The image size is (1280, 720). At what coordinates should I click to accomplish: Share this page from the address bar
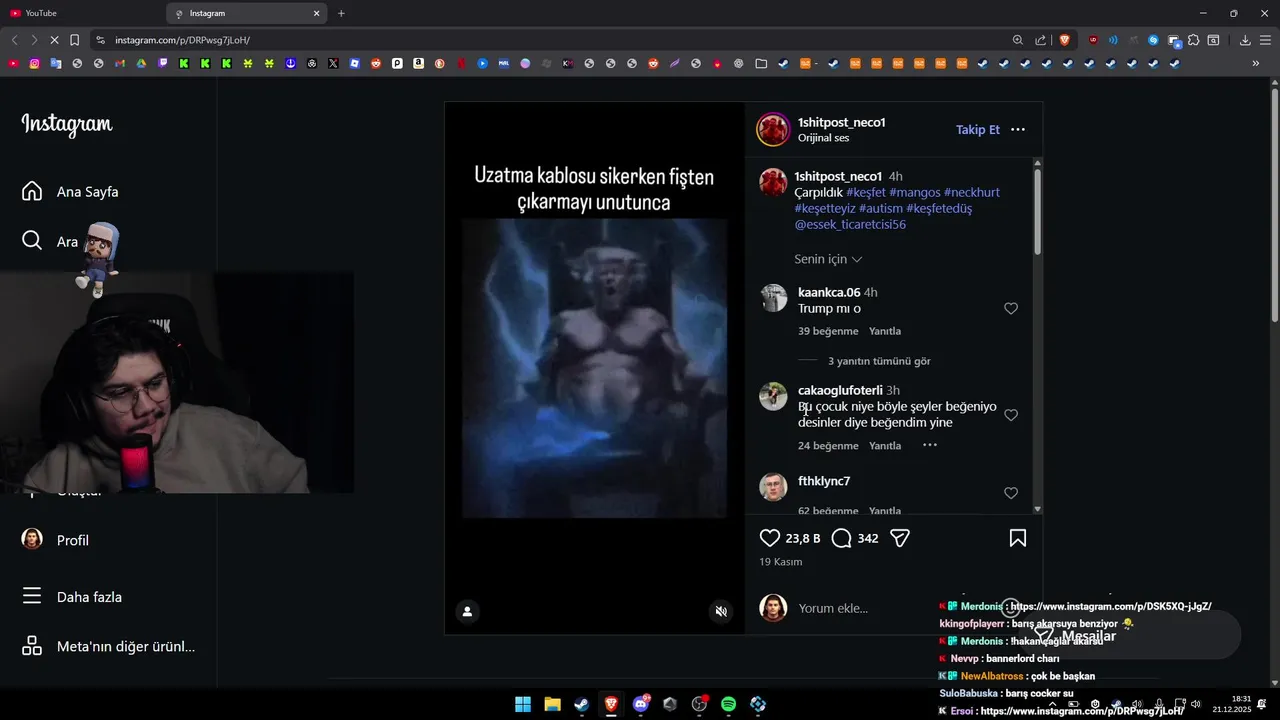pos(1041,40)
